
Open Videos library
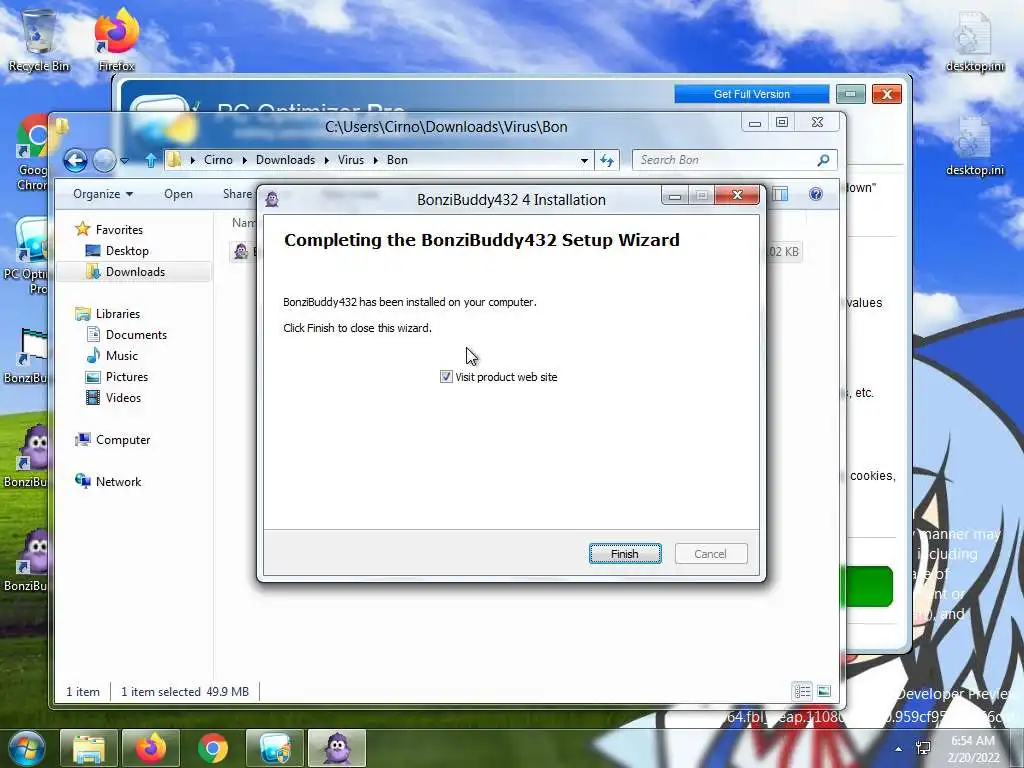click(123, 398)
